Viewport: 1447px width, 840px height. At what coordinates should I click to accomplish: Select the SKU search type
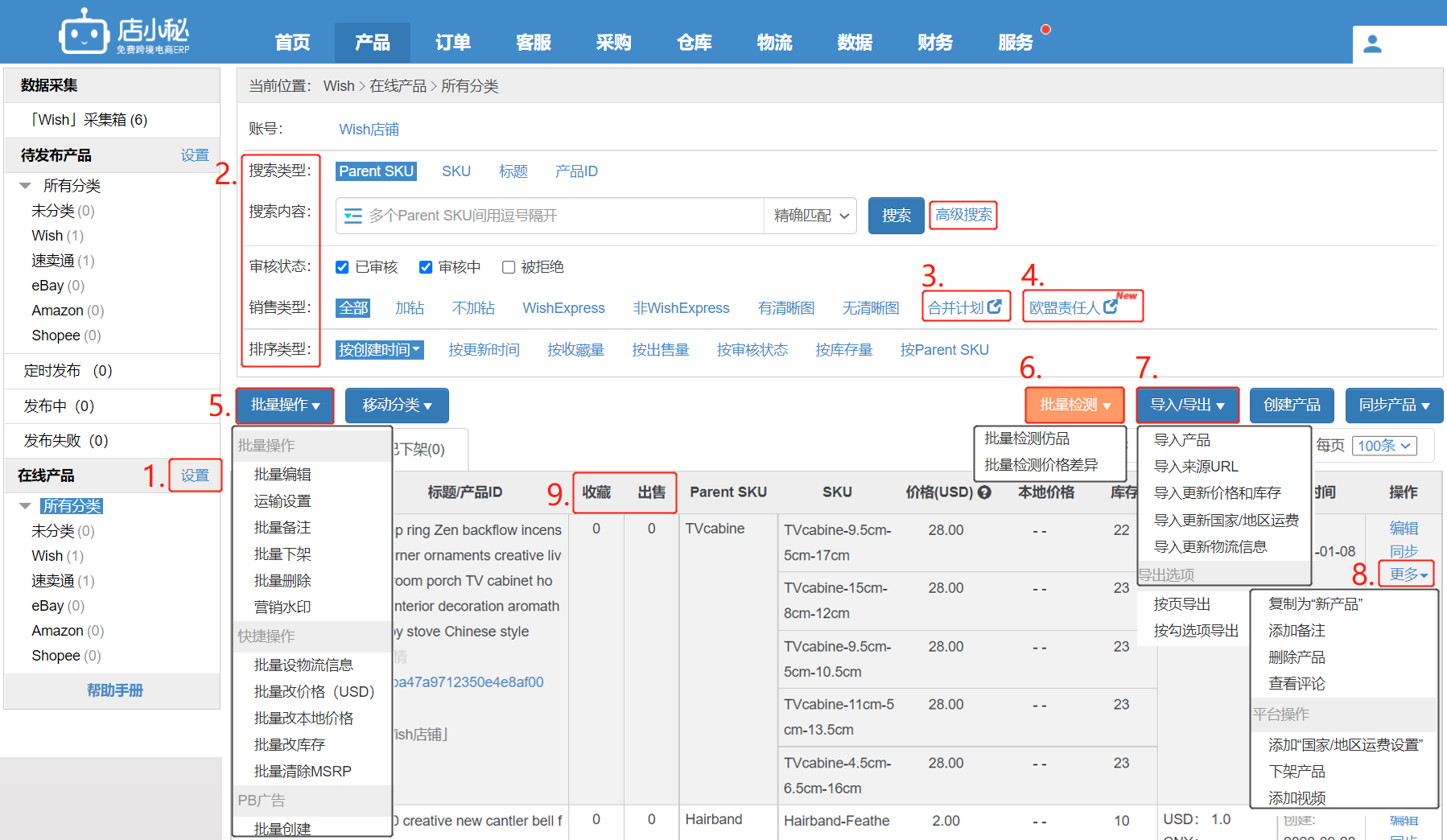(456, 171)
